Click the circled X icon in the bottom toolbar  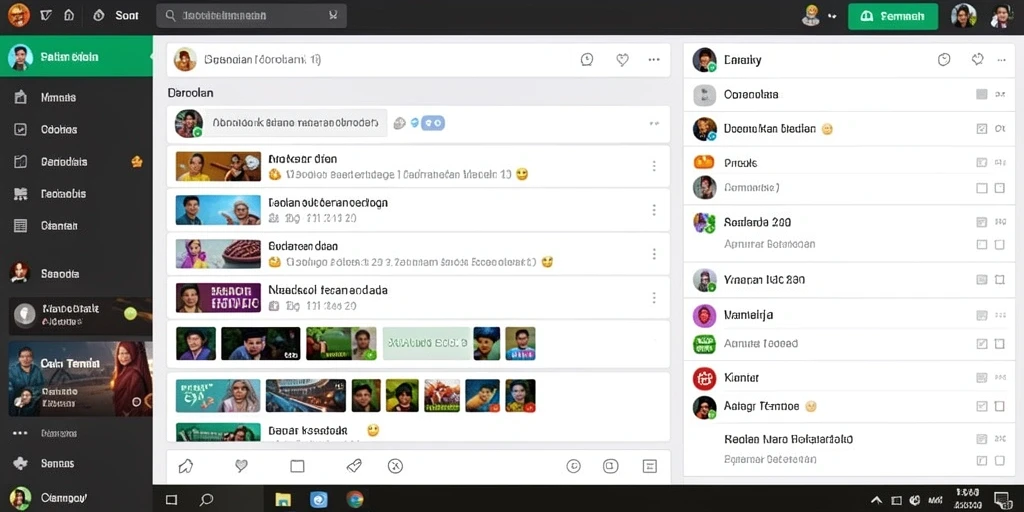(x=395, y=466)
